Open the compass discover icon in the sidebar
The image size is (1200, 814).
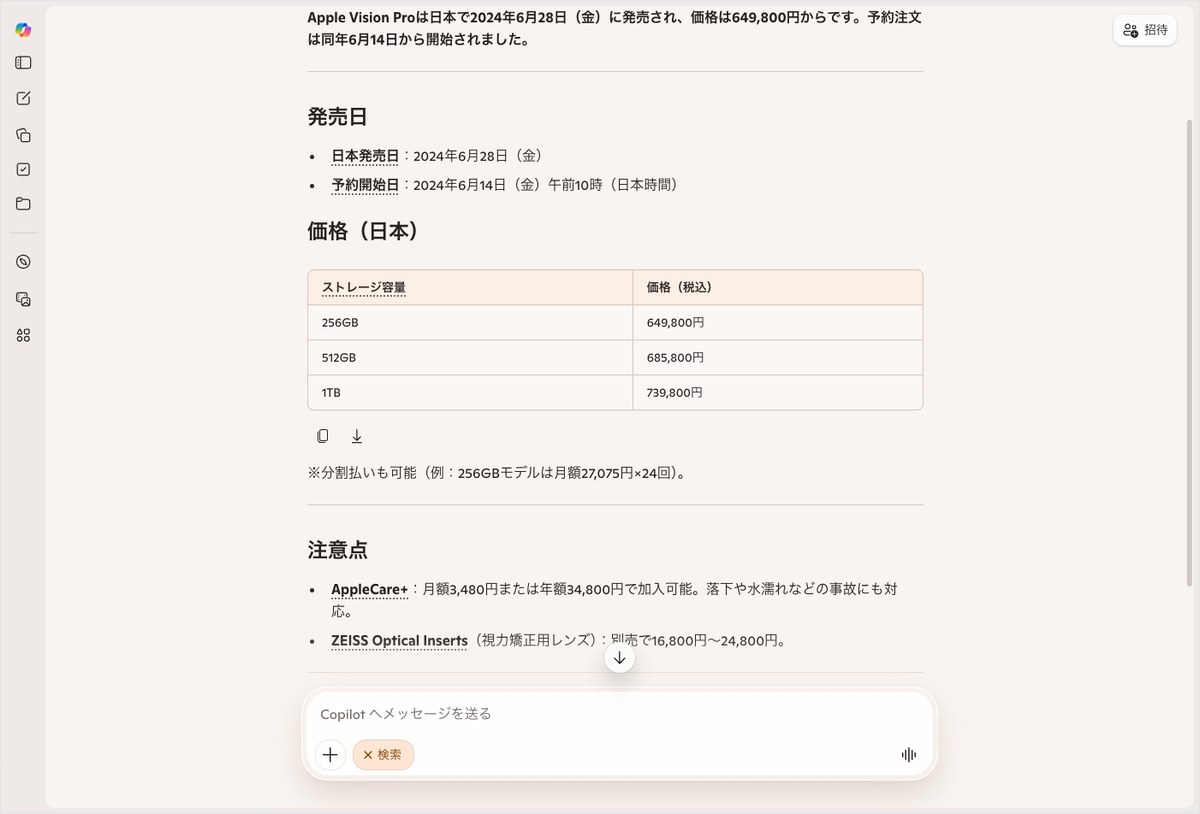pos(23,262)
